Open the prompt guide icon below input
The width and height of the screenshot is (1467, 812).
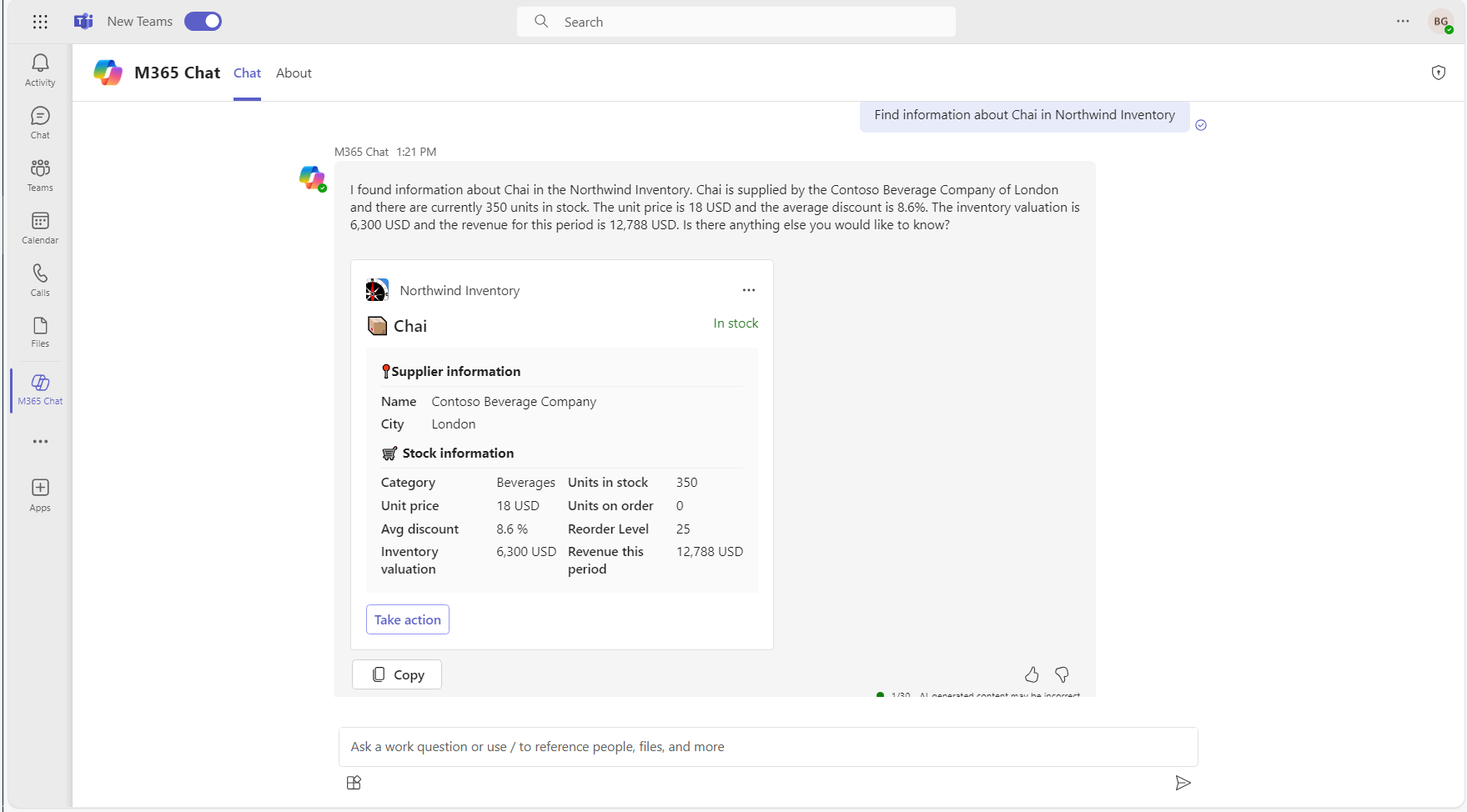coord(354,783)
